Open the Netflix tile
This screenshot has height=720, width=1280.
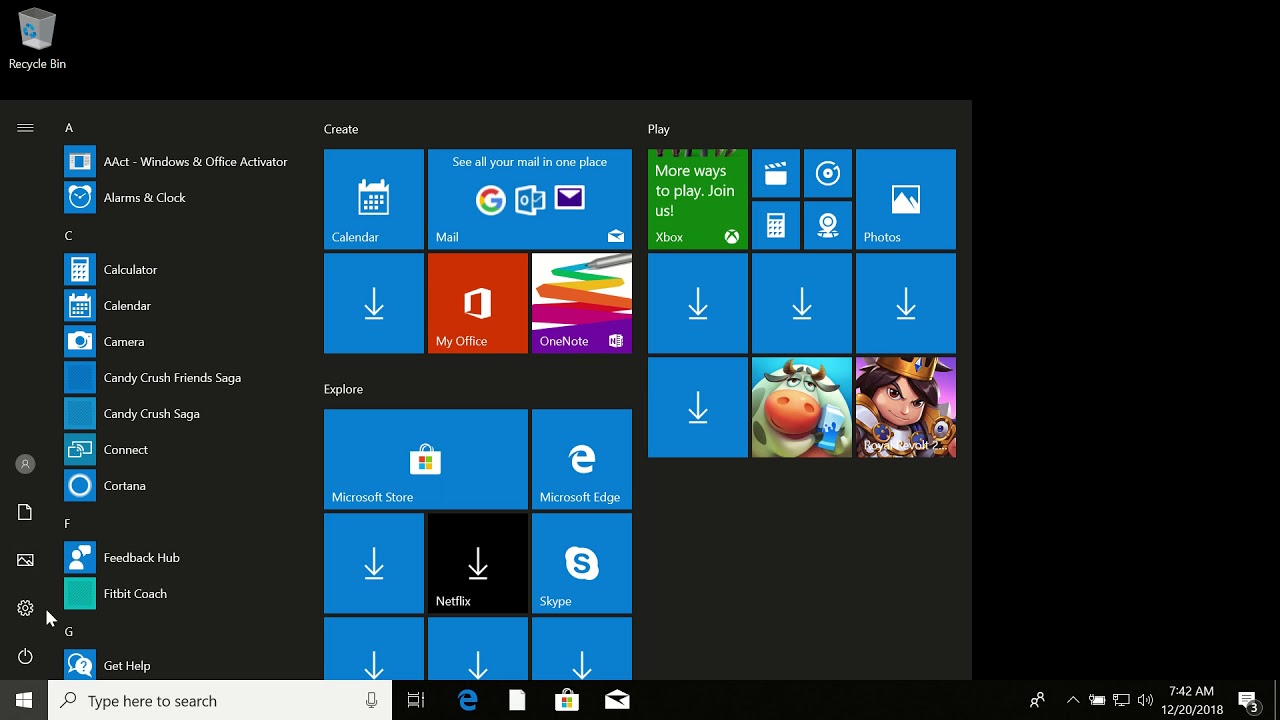pos(478,563)
